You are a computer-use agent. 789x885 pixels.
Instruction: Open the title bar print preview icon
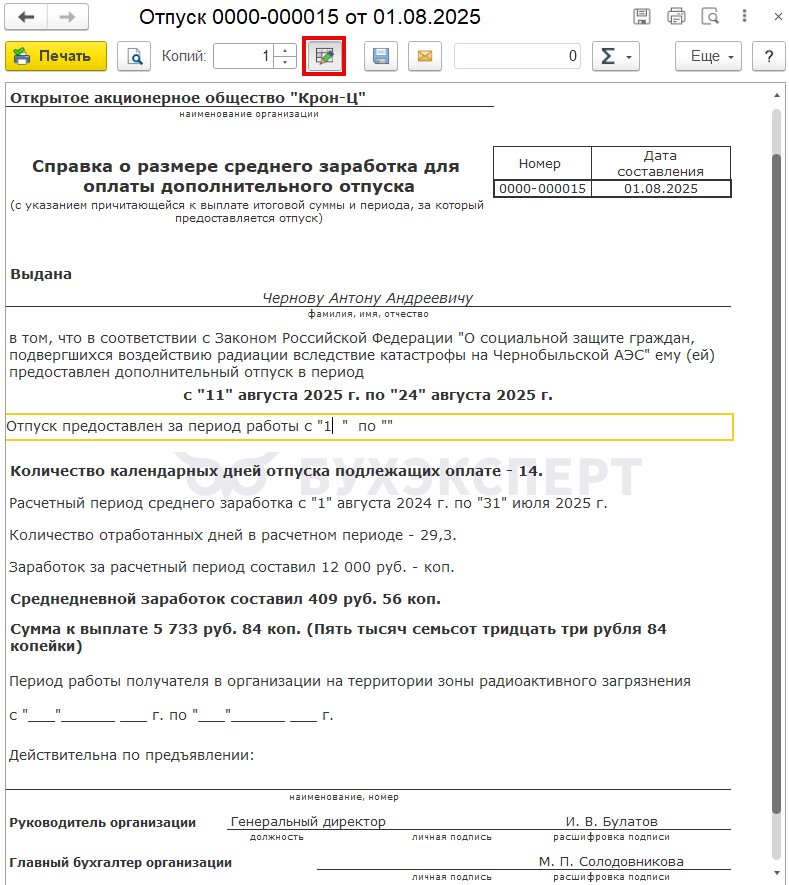tap(710, 17)
